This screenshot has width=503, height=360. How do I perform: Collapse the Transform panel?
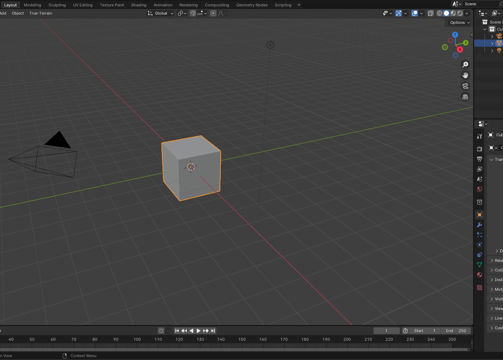click(491, 160)
